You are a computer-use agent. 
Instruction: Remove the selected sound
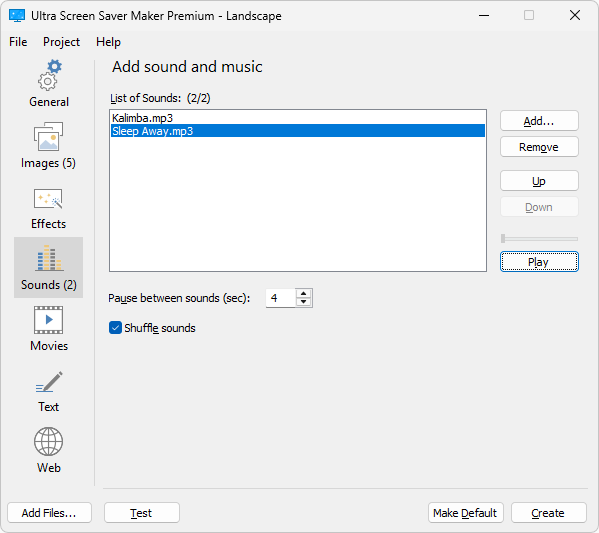point(539,147)
